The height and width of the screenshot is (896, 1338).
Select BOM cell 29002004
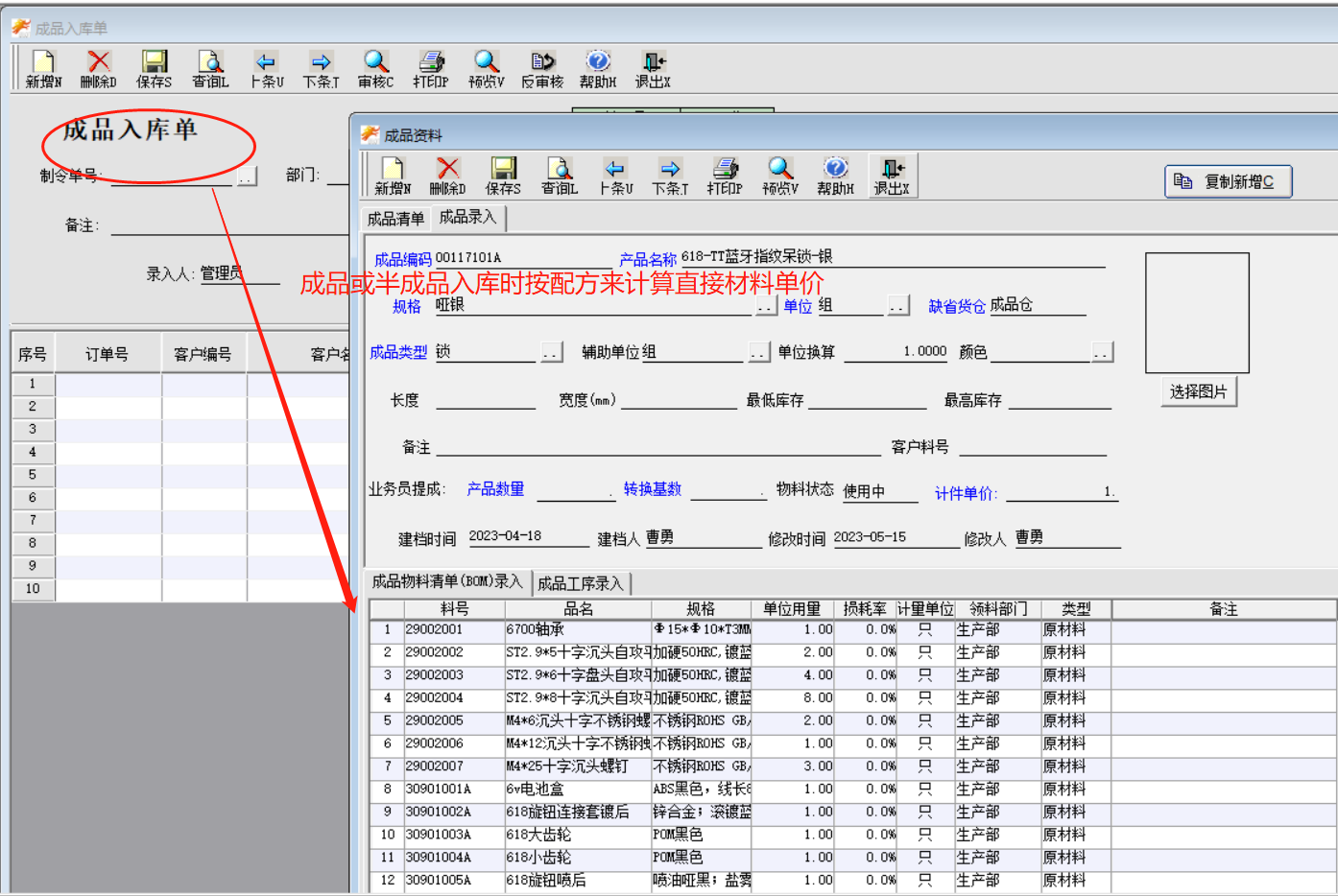(454, 698)
